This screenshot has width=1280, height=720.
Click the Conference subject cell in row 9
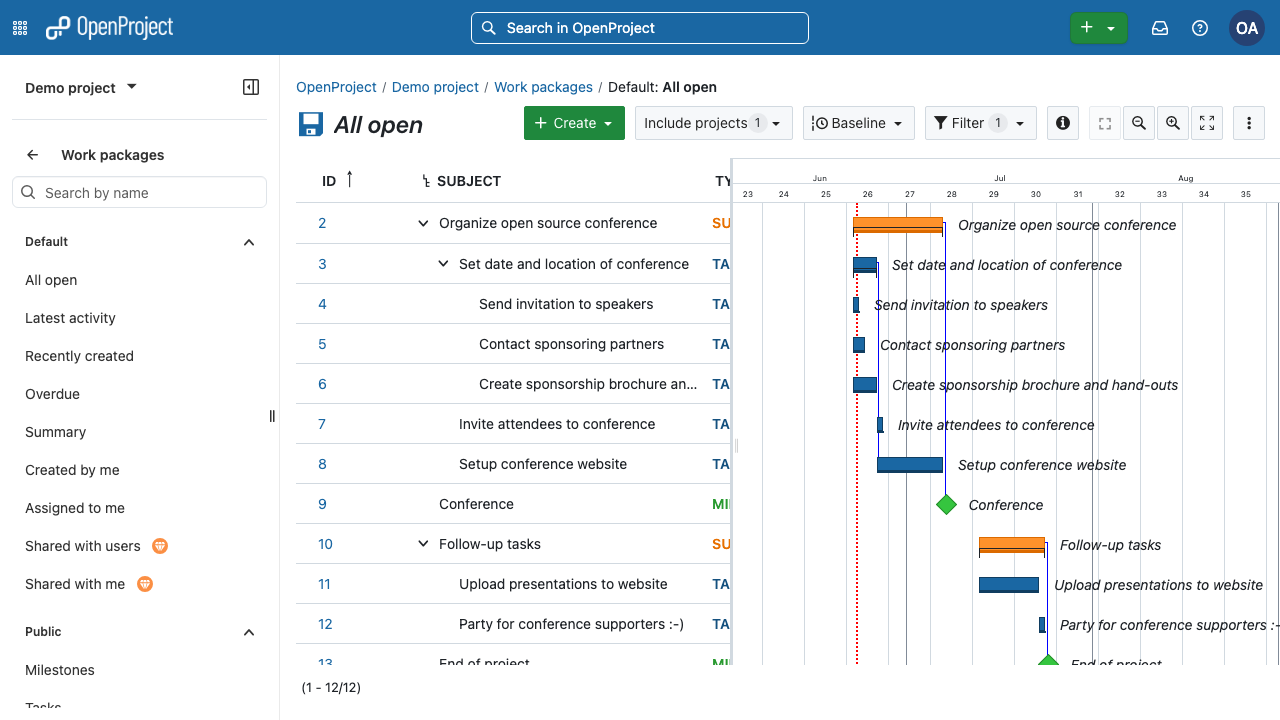coord(476,504)
